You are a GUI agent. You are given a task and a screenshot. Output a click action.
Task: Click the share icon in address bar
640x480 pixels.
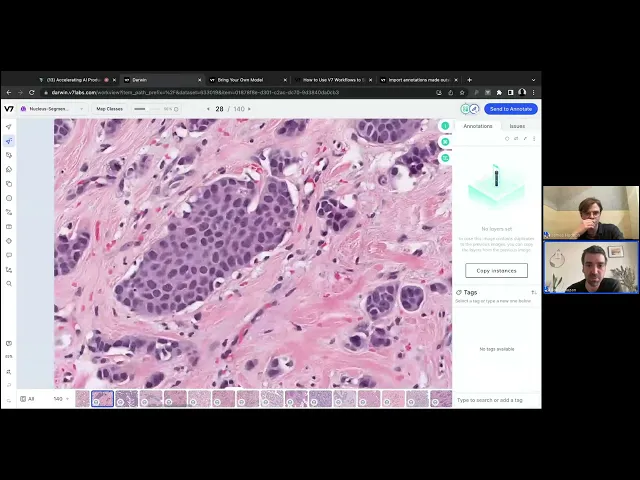pyautogui.click(x=451, y=93)
